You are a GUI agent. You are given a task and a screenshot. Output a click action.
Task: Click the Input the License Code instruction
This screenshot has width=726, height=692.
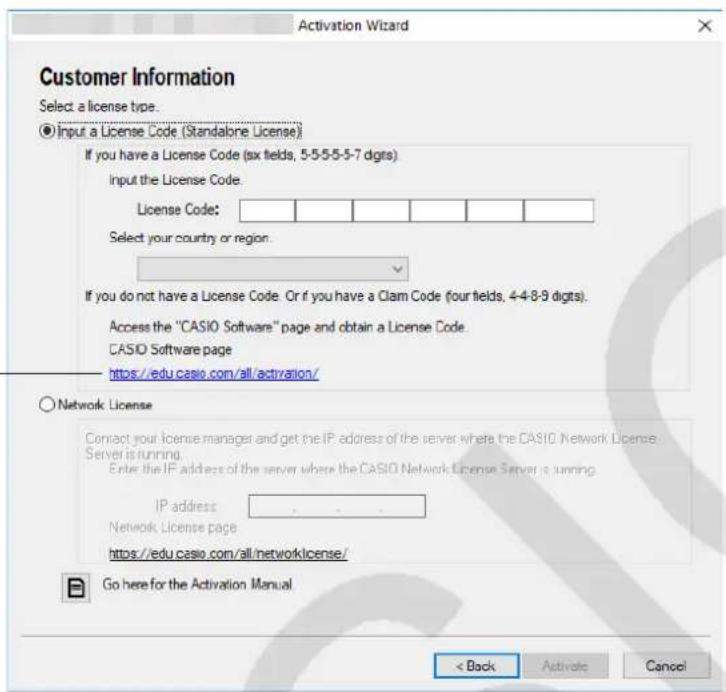tap(175, 180)
